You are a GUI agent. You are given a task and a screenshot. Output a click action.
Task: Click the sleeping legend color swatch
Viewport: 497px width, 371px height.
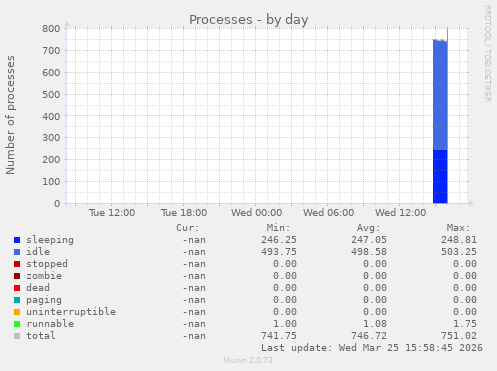17,240
